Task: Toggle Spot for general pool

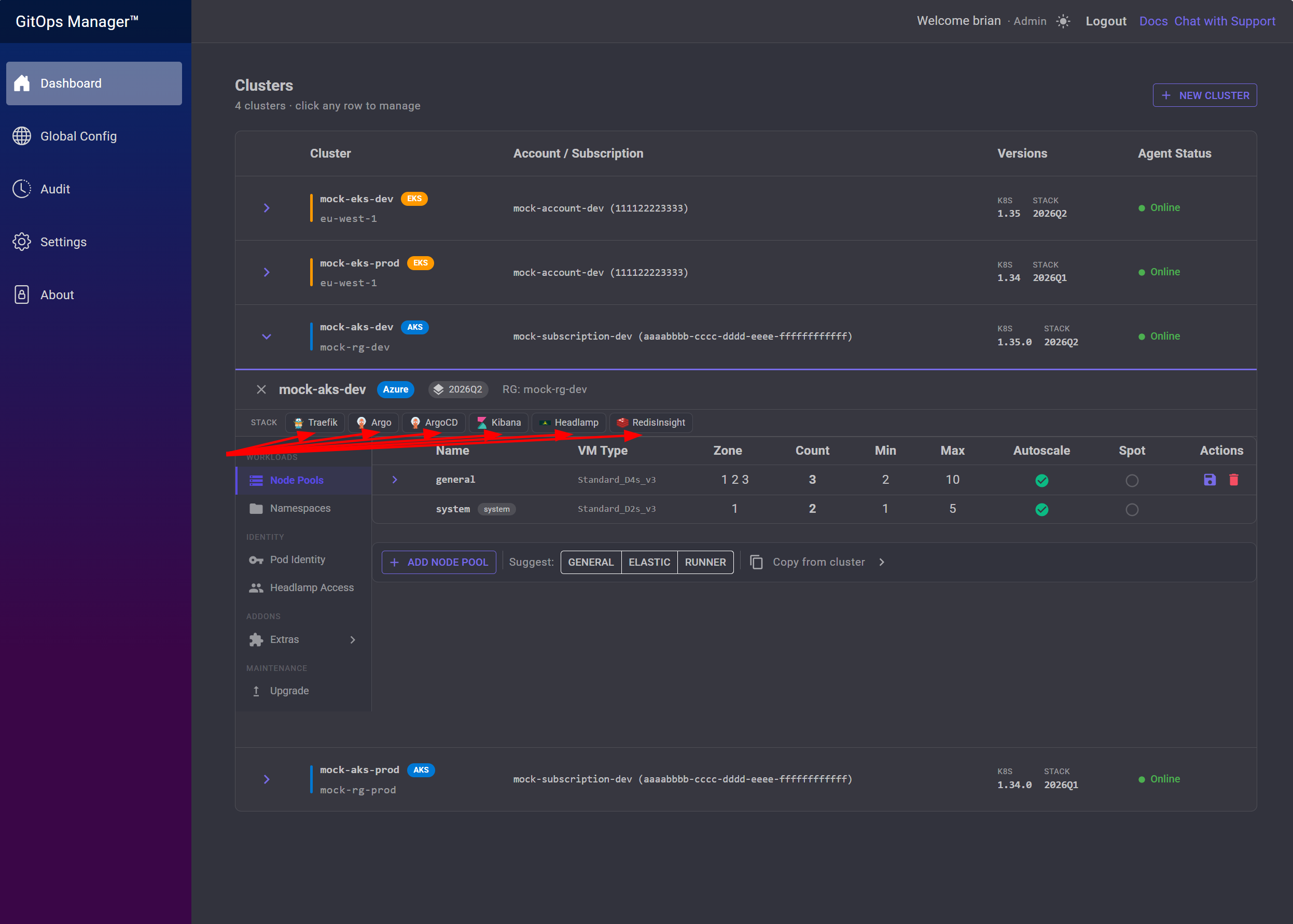Action: pos(1132,481)
